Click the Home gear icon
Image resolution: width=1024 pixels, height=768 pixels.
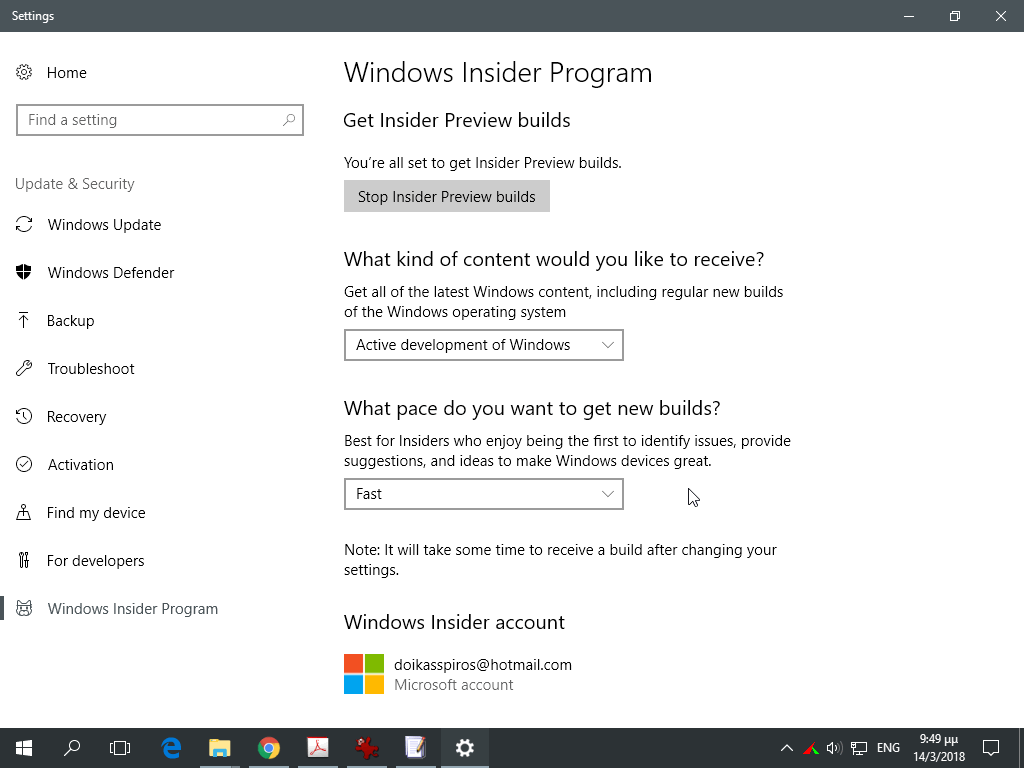coord(24,72)
